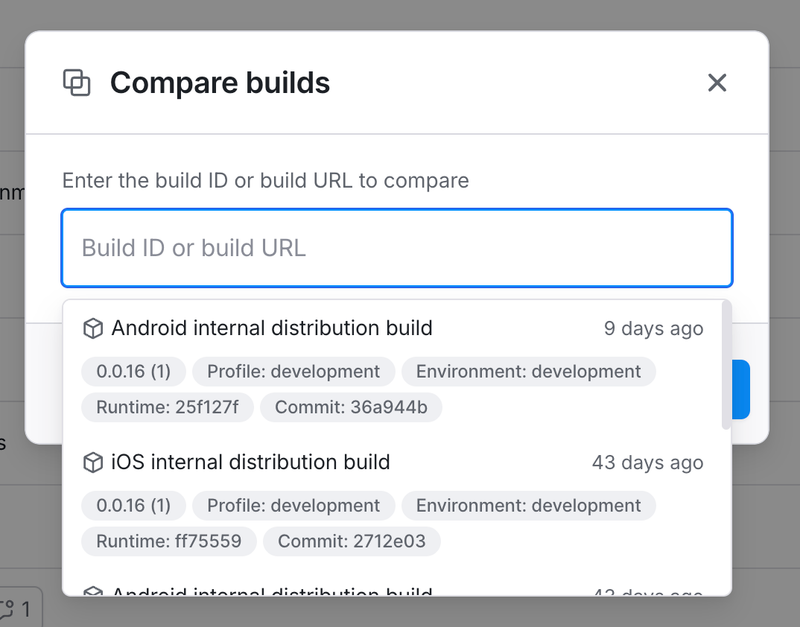Click the Commit: 2712e03 tag
This screenshot has height=627, width=800.
point(352,541)
